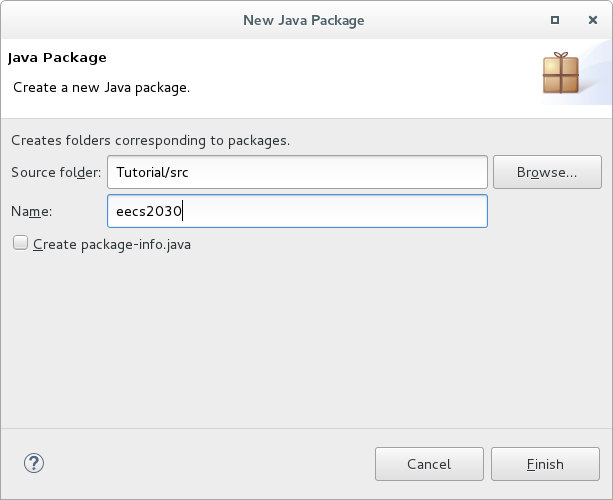Enable the Create package-info.java checkbox
The image size is (613, 500).
[20, 243]
